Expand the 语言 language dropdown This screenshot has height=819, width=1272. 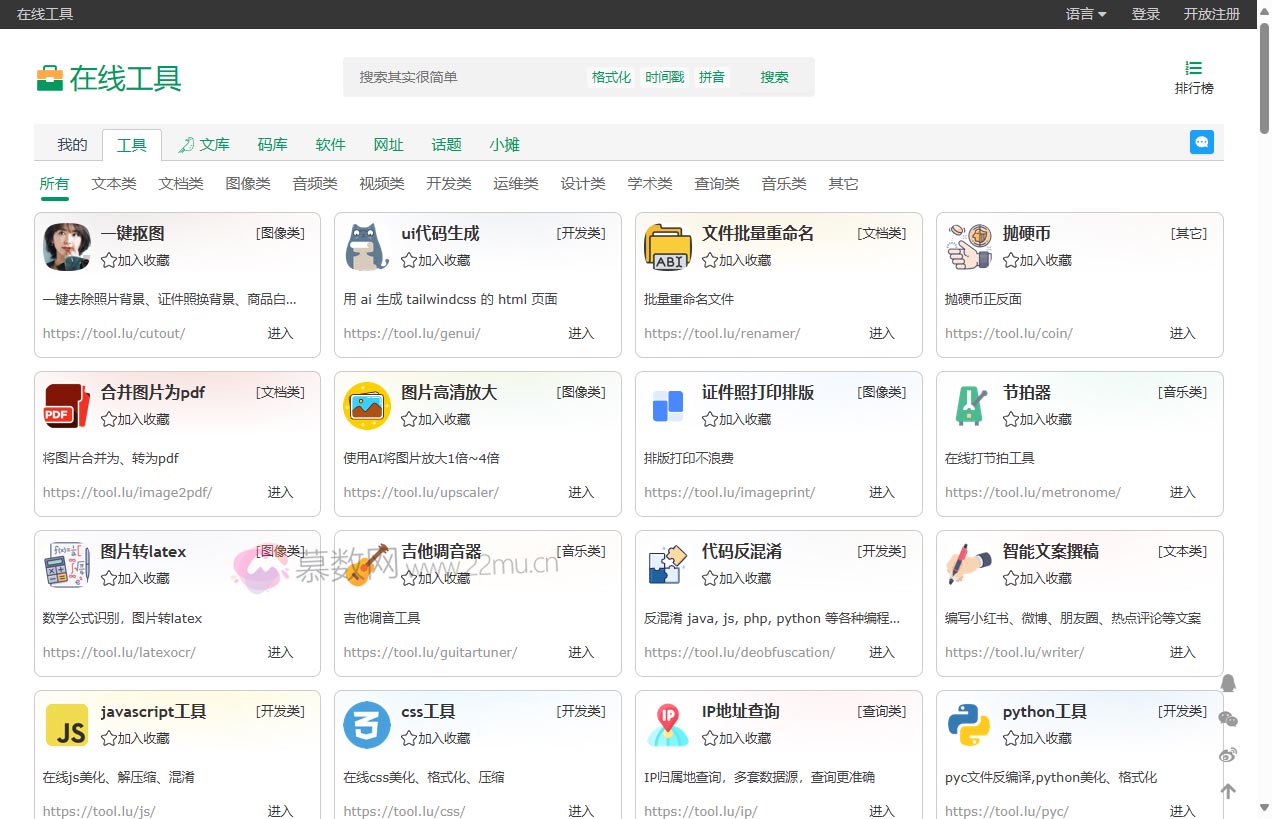pyautogui.click(x=1085, y=14)
